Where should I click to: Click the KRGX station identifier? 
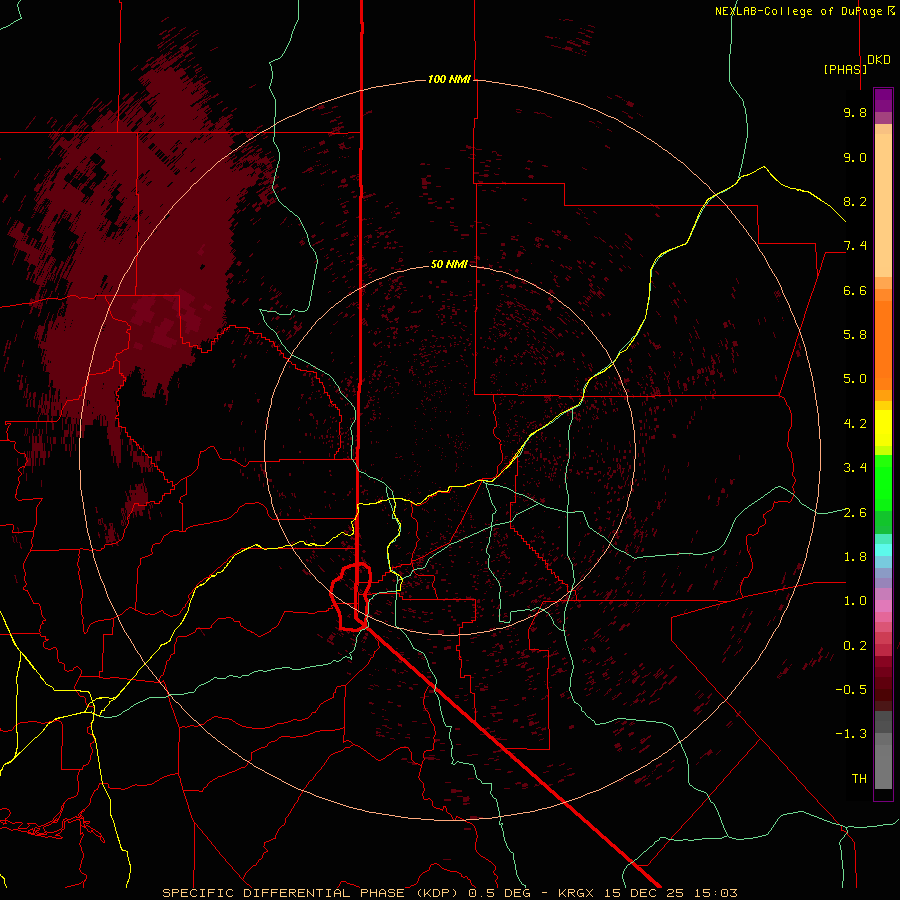pos(578,893)
